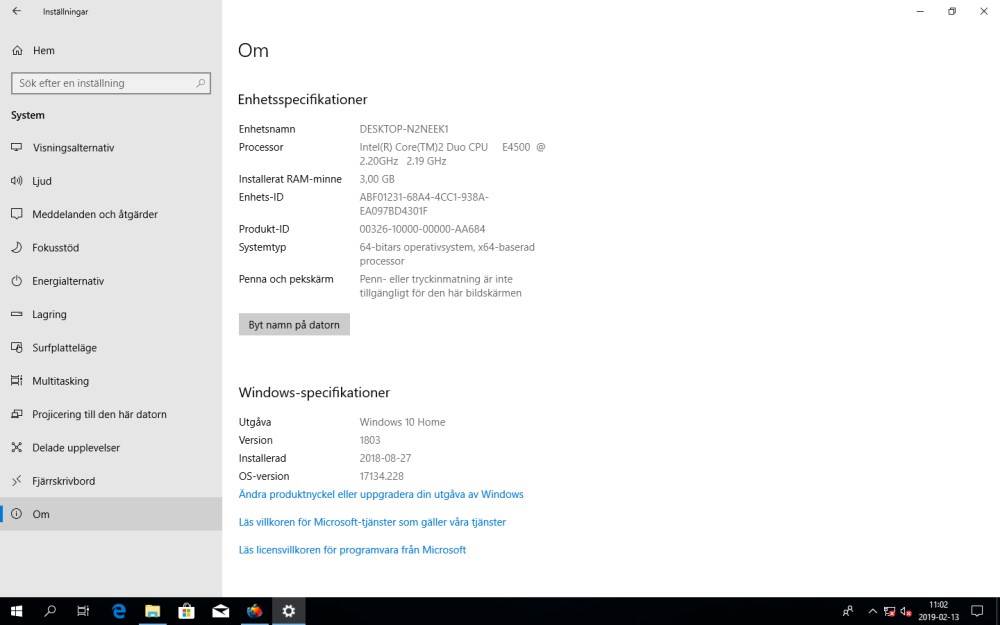1000x625 pixels.
Task: Open Hem home page
Action: pyautogui.click(x=111, y=50)
